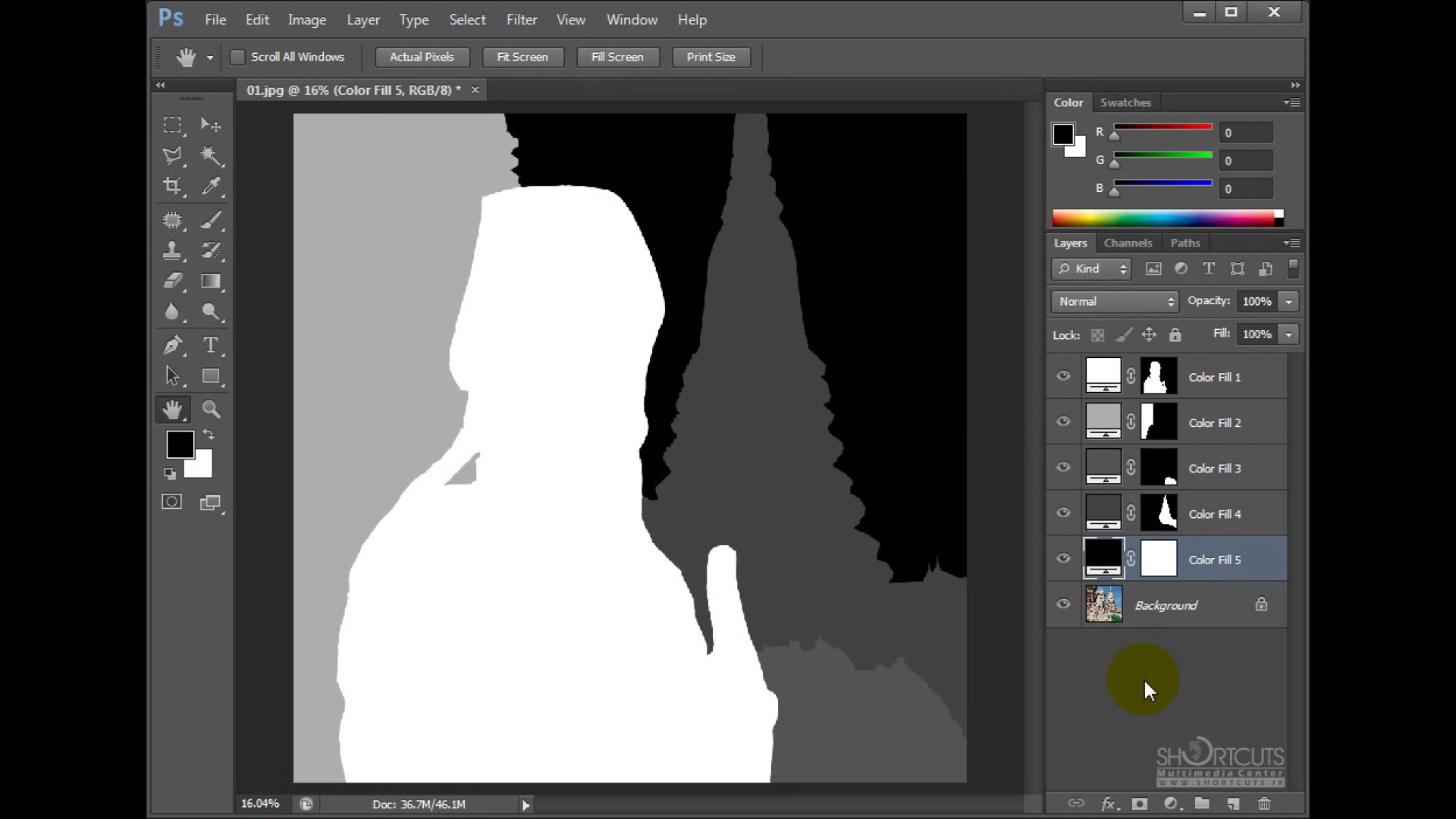Open the Filter menu

tap(522, 20)
